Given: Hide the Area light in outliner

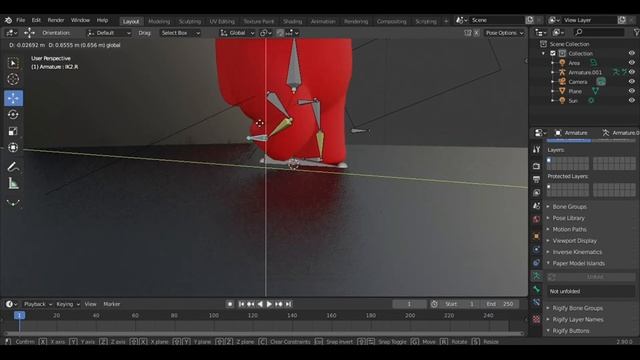Looking at the screenshot, I should (631, 63).
